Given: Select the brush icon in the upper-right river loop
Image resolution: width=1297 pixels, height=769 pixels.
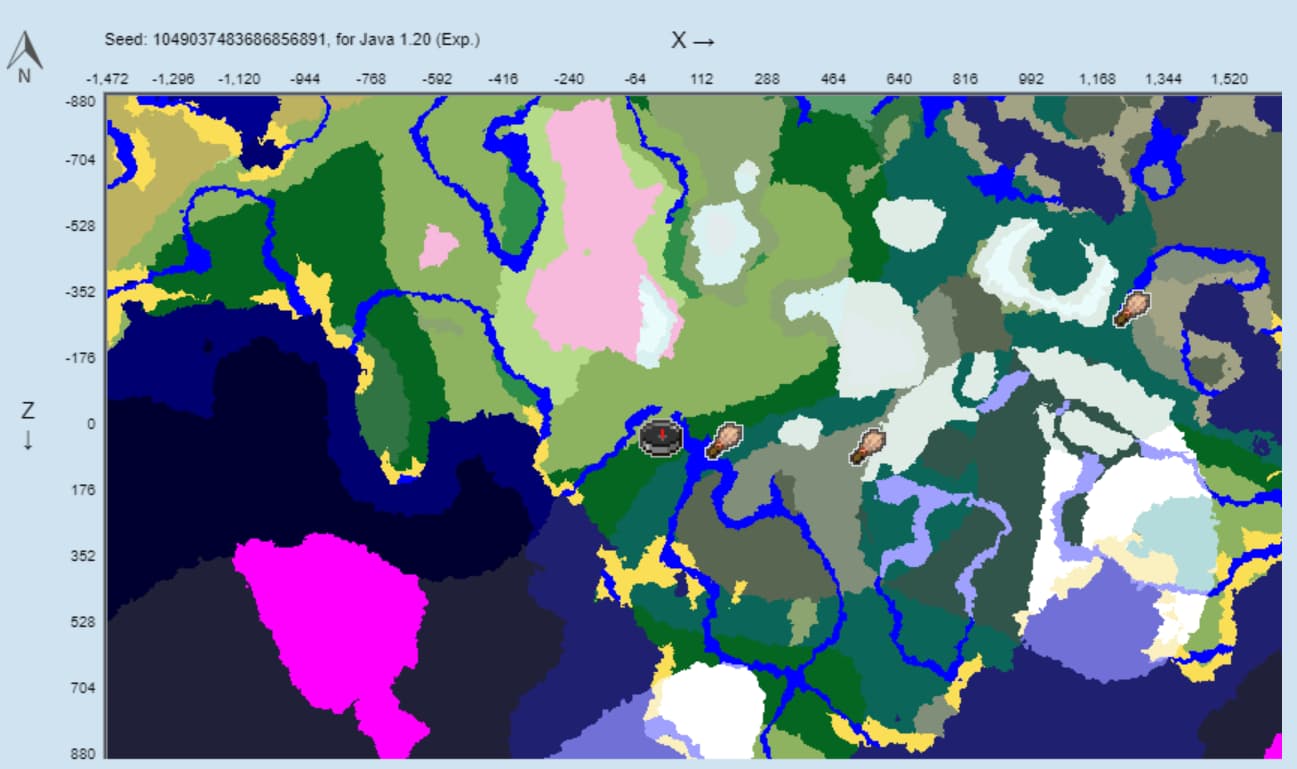Looking at the screenshot, I should pos(1133,309).
